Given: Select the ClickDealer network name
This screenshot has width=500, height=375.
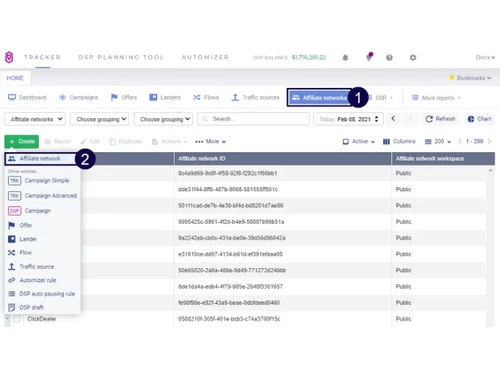Looking at the screenshot, I should (x=42, y=319).
